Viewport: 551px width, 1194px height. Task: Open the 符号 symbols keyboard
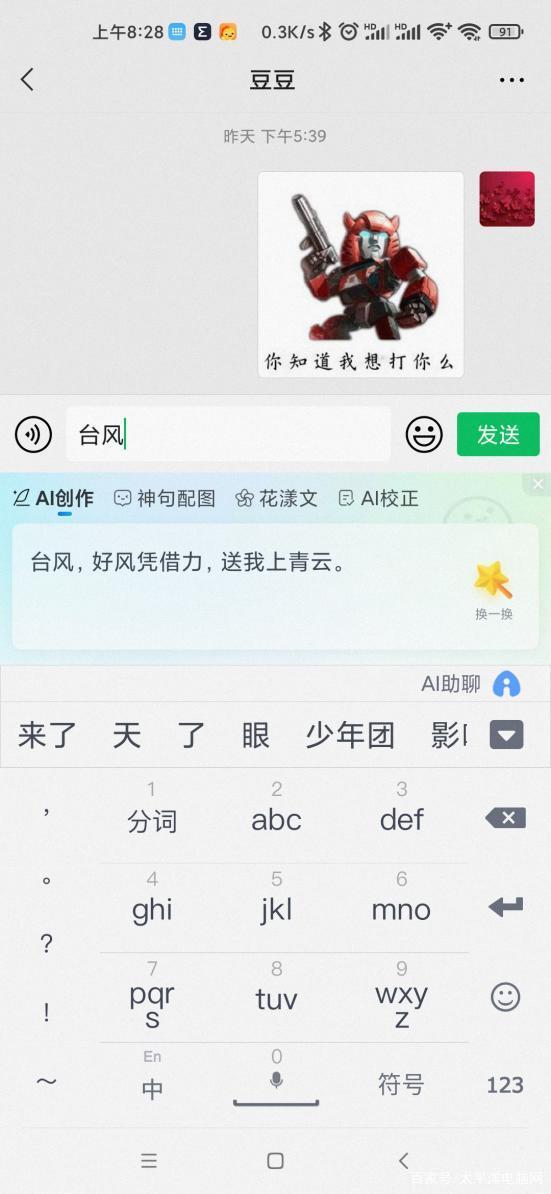click(401, 1084)
